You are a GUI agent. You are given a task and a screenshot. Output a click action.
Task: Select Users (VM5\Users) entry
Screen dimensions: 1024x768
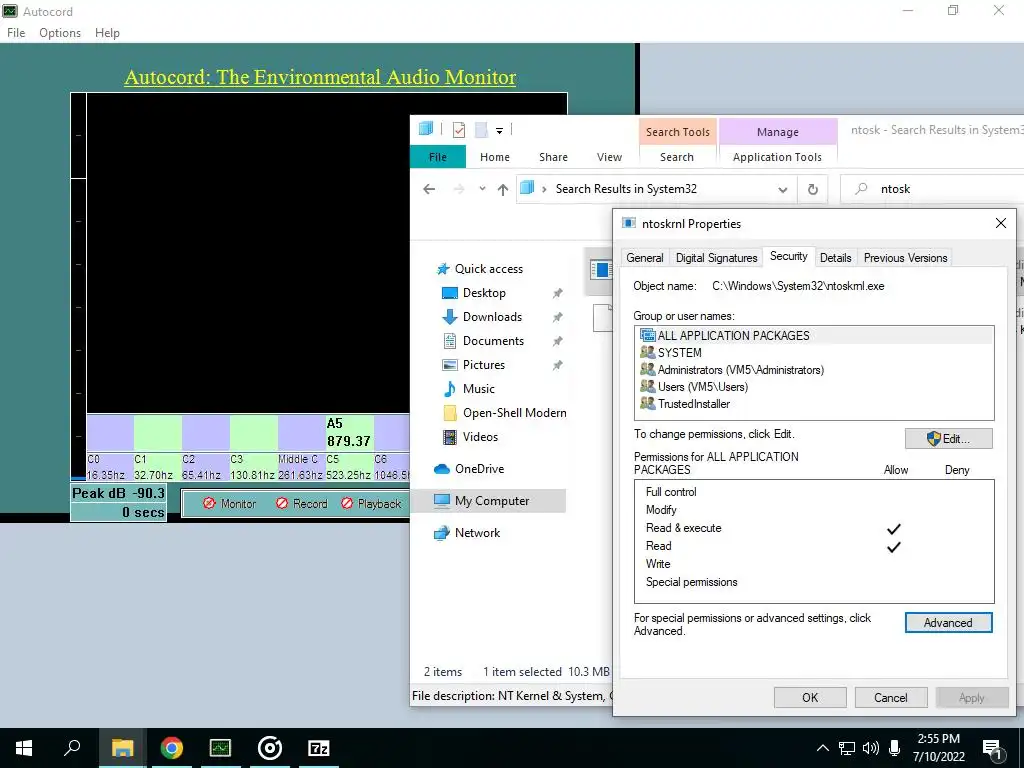click(814, 387)
